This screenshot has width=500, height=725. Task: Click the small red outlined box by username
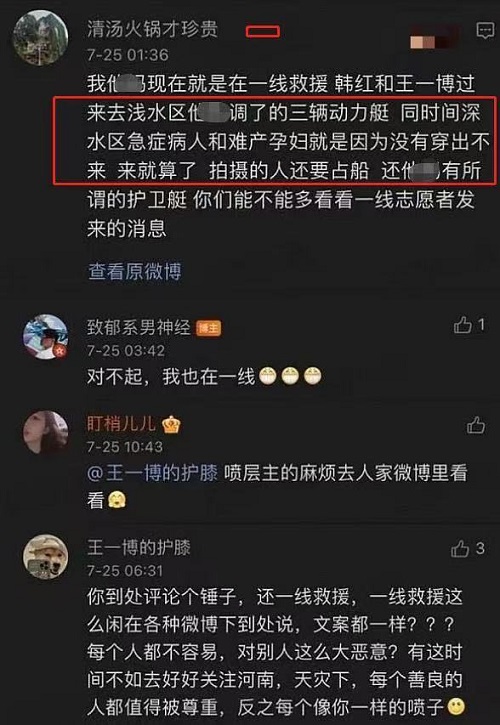[x=263, y=31]
